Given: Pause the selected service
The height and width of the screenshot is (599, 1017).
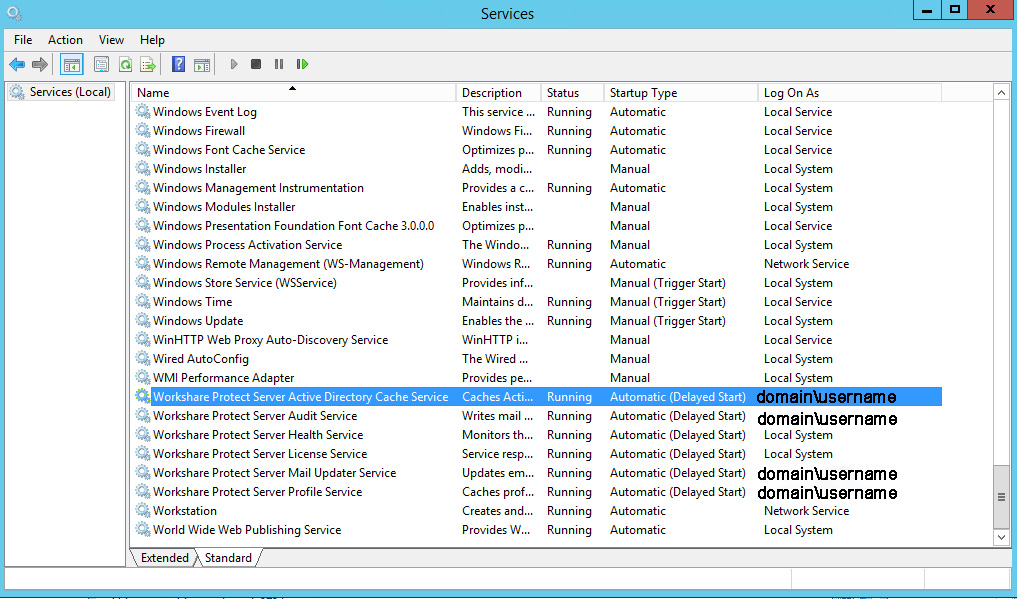Looking at the screenshot, I should 279,64.
